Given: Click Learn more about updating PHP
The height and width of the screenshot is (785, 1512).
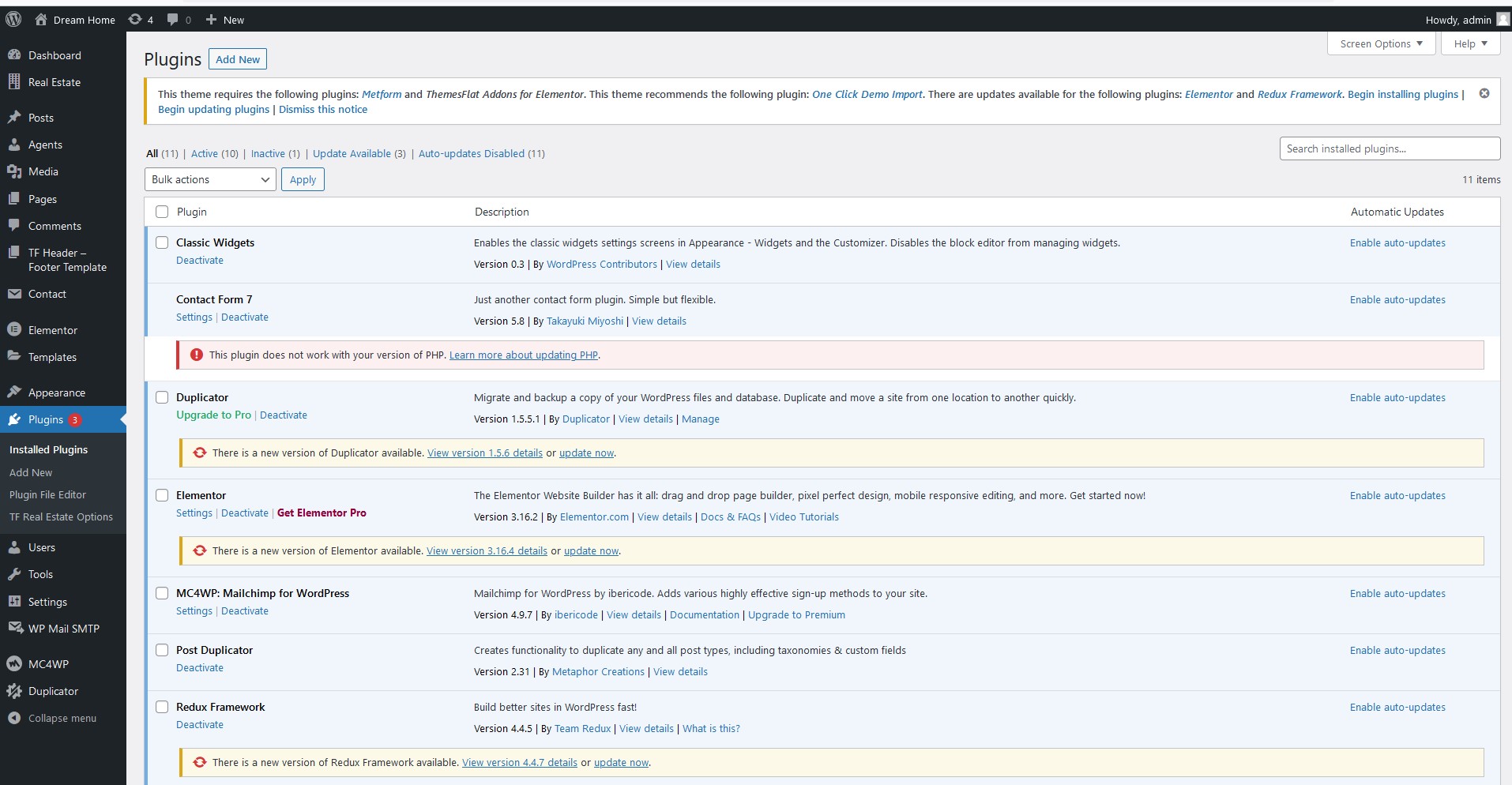Looking at the screenshot, I should 524,355.
